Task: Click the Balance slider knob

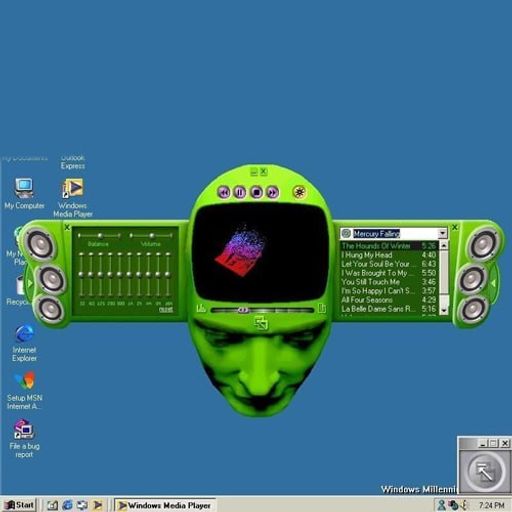Action: click(x=100, y=236)
